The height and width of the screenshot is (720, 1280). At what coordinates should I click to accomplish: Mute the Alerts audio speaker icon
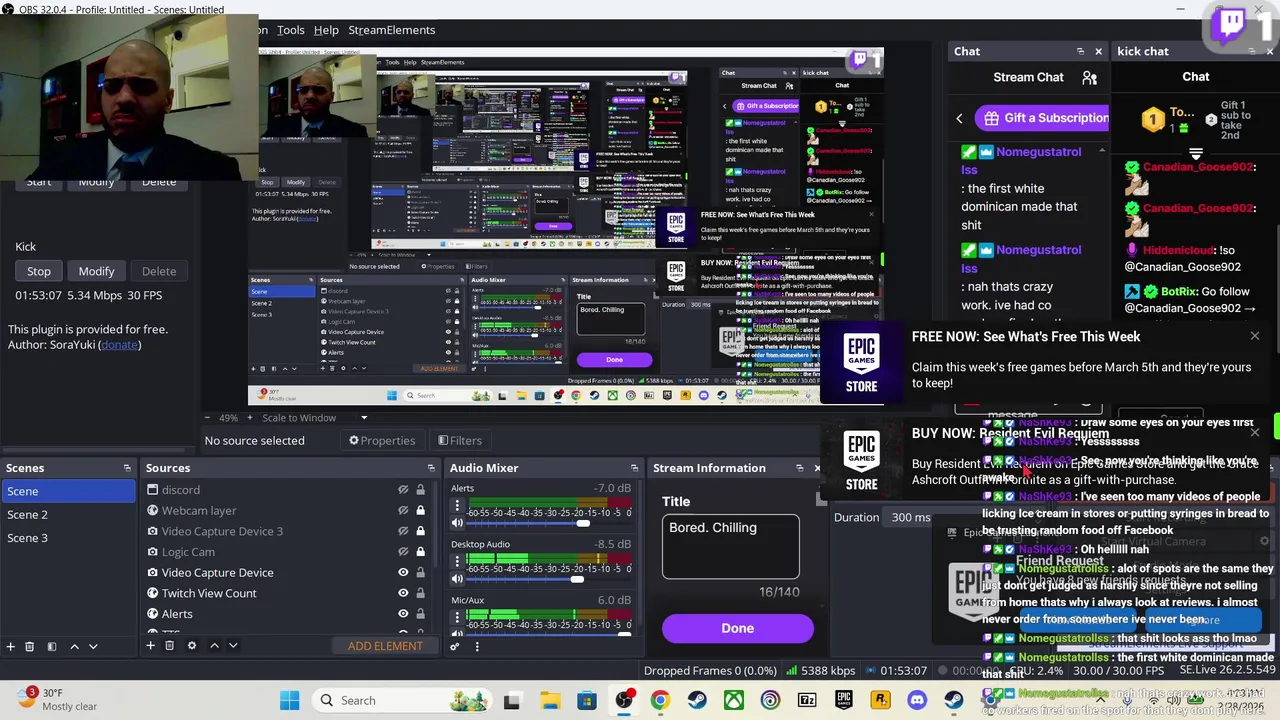pyautogui.click(x=457, y=523)
